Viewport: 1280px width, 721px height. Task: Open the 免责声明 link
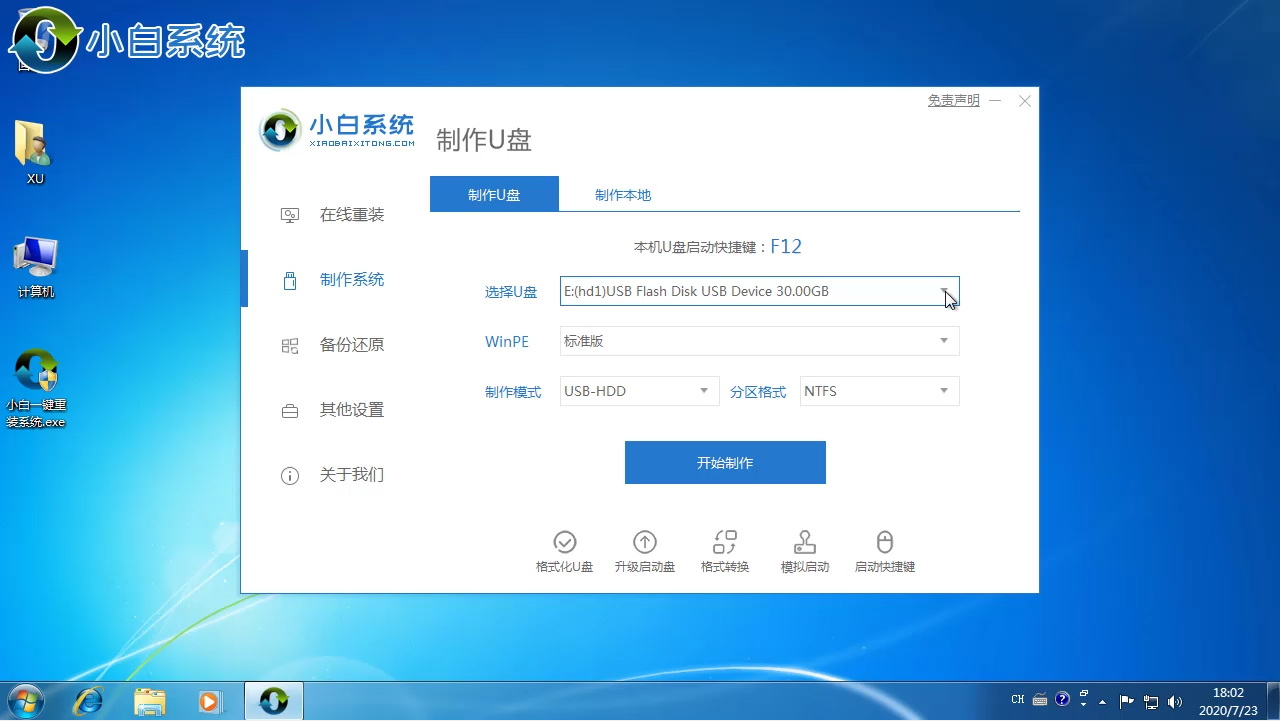953,101
